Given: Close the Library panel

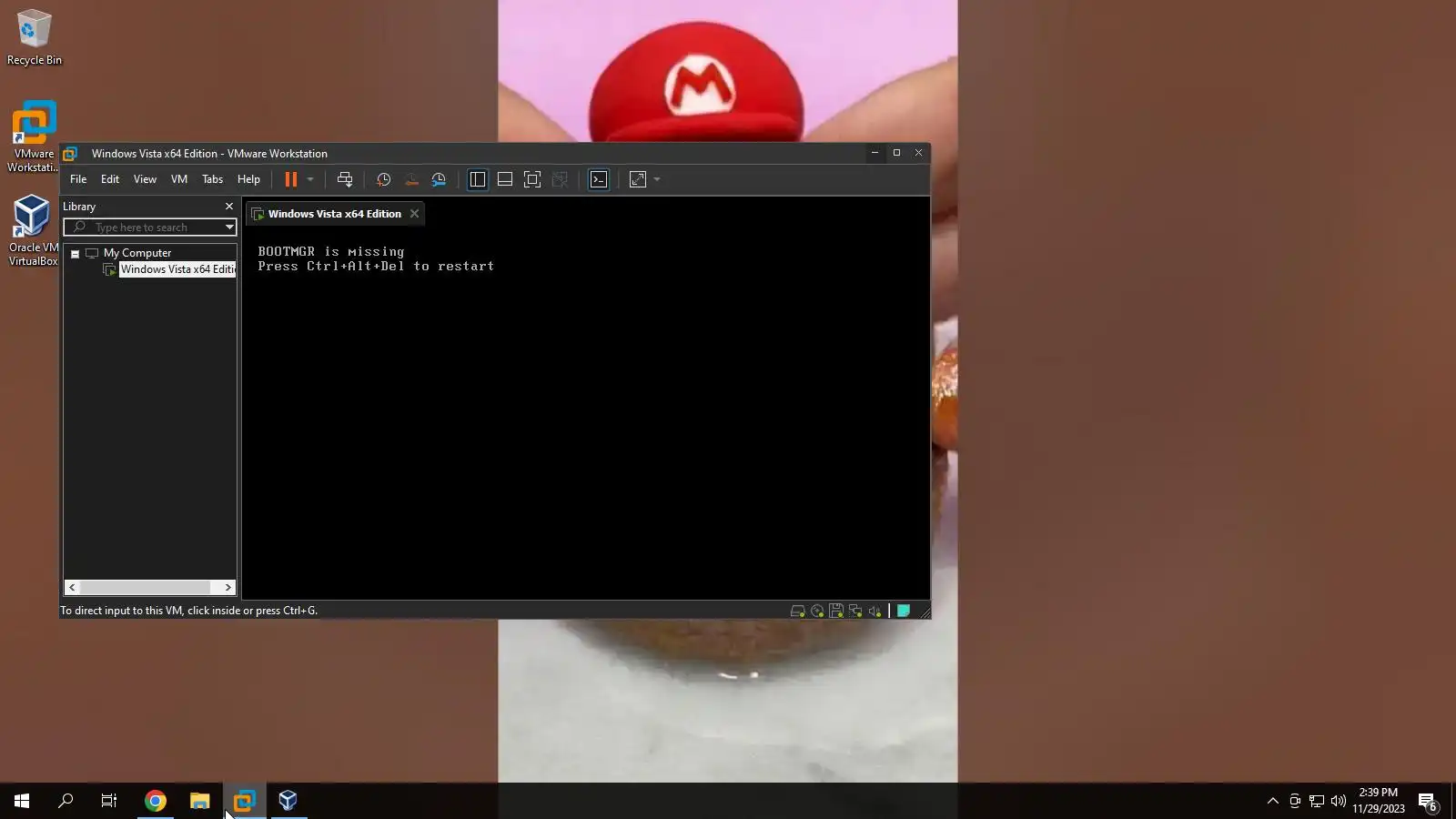Looking at the screenshot, I should click(x=229, y=207).
